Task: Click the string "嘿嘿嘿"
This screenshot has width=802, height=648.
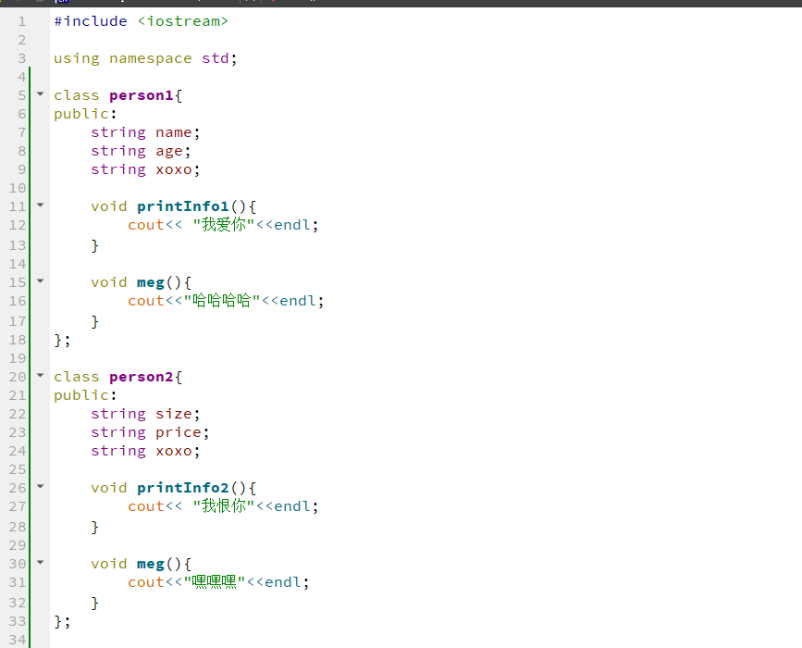Action: pos(215,582)
